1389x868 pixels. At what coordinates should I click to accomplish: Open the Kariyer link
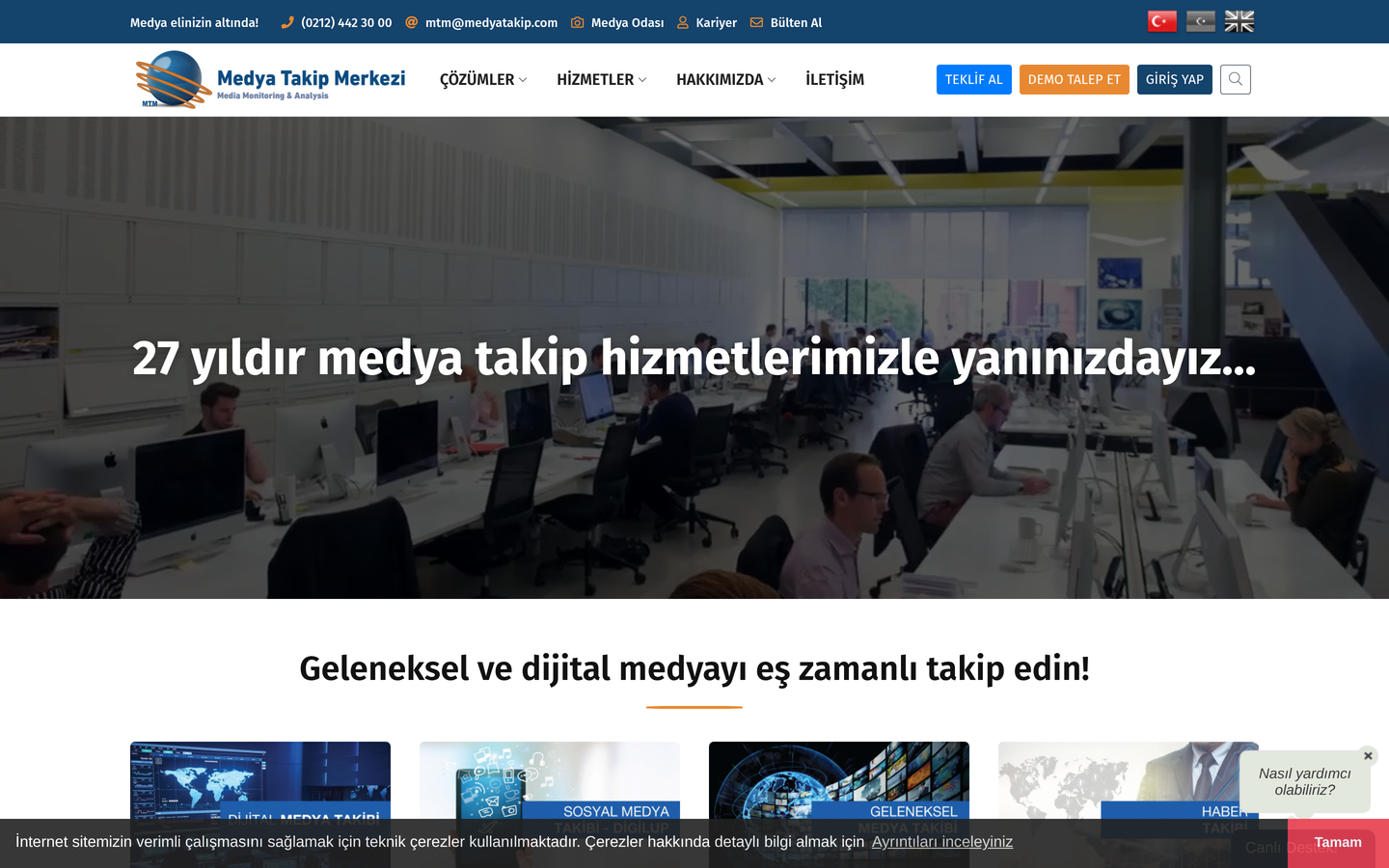[x=717, y=22]
